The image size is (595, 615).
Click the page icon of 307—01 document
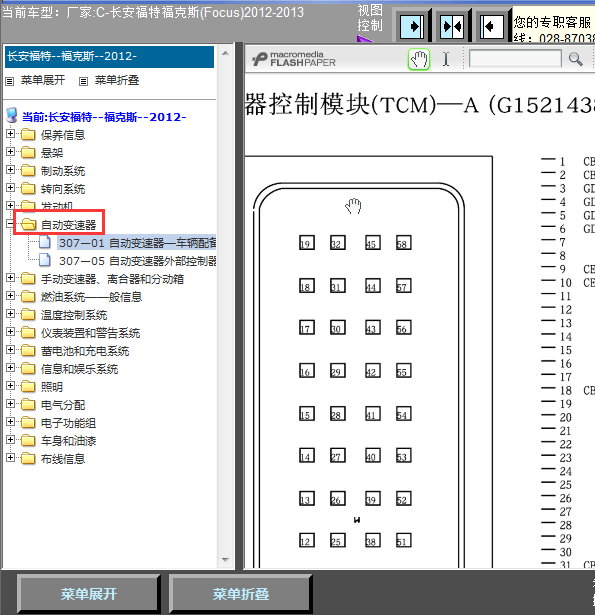(x=45, y=242)
